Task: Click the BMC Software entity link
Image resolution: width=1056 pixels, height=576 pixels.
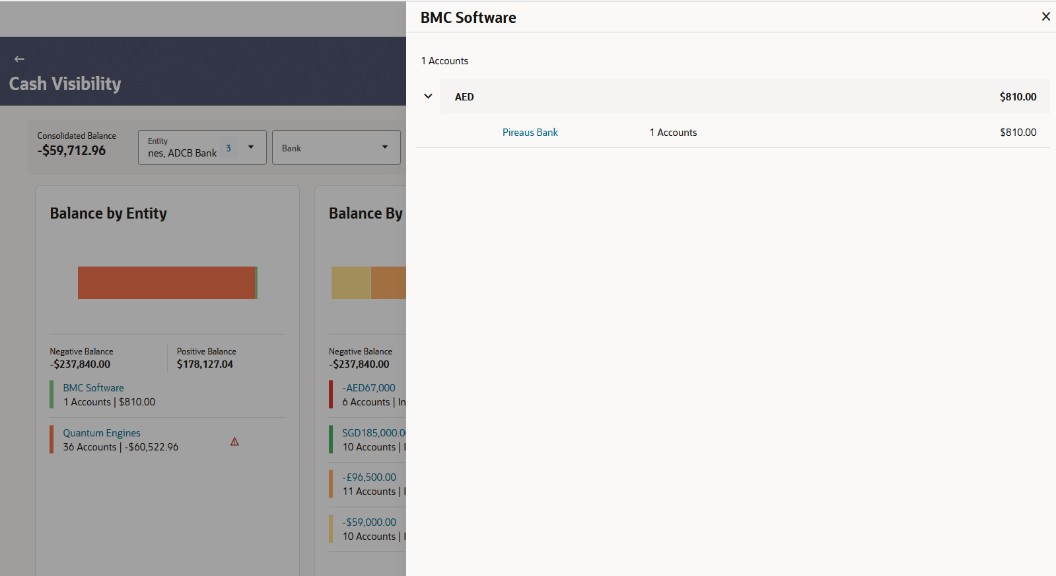Action: 93,388
